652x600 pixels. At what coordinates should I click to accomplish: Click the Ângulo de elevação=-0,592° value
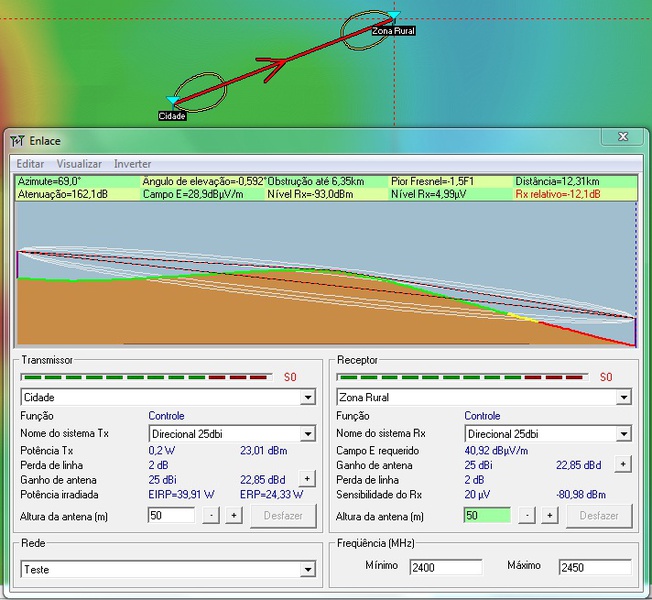[204, 181]
